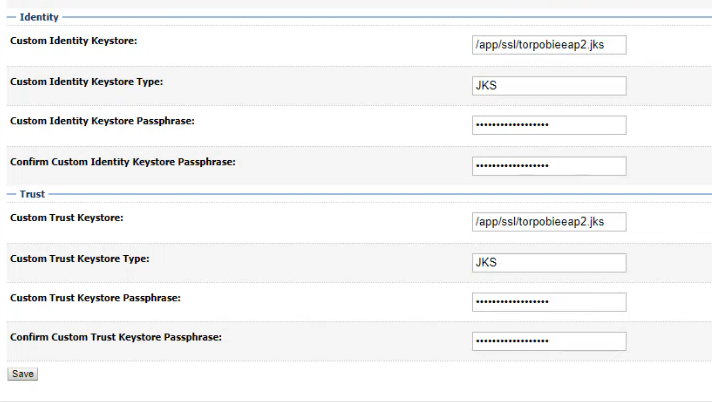The image size is (712, 402).
Task: Focus the Custom Trust Keystore Type field
Action: (548, 262)
